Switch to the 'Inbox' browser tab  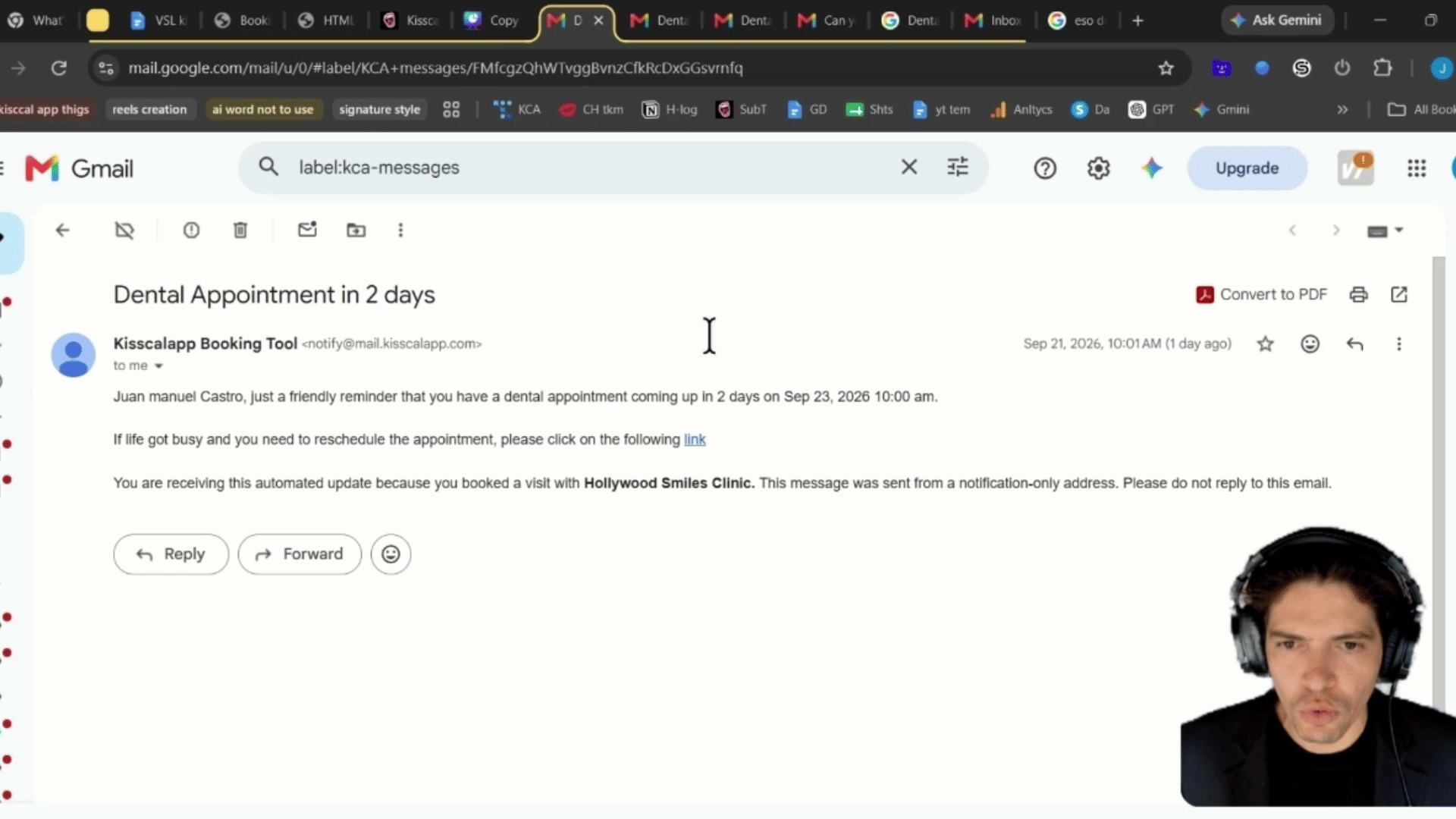(x=993, y=21)
